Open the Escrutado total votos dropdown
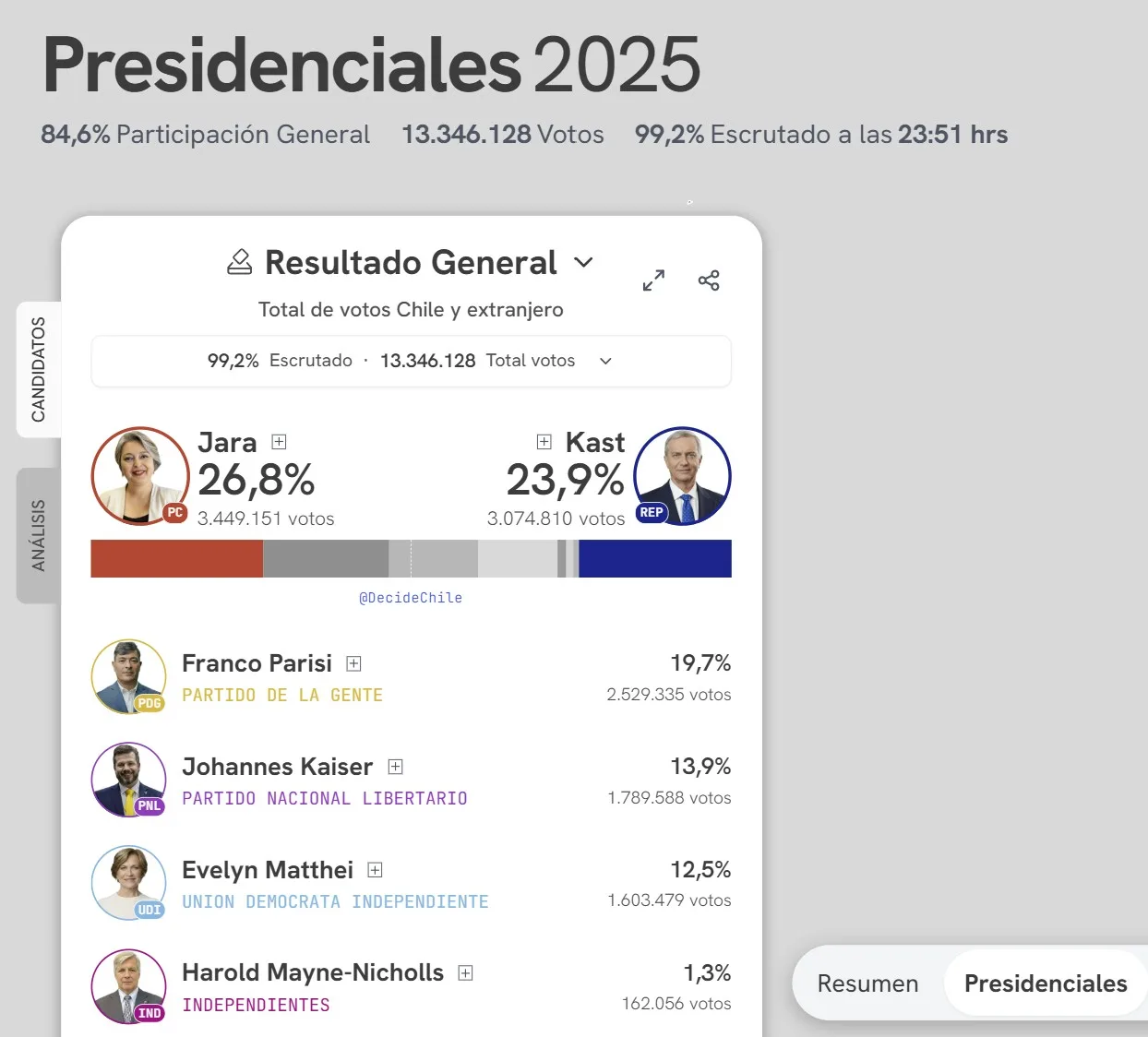Screen dimensions: 1148x1037 (605, 361)
